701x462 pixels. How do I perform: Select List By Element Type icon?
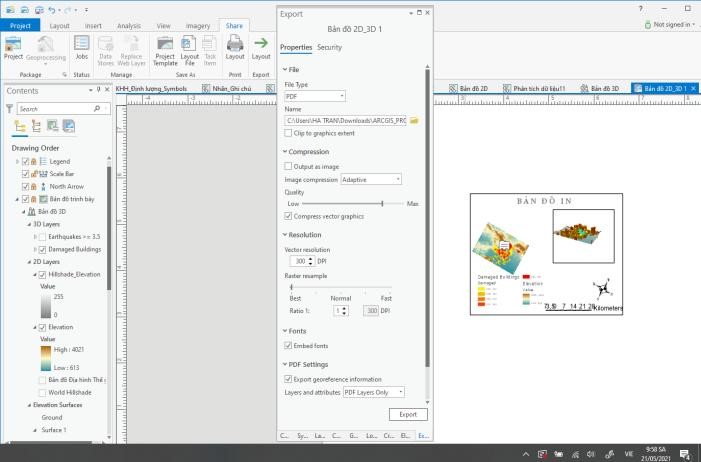(x=36, y=126)
